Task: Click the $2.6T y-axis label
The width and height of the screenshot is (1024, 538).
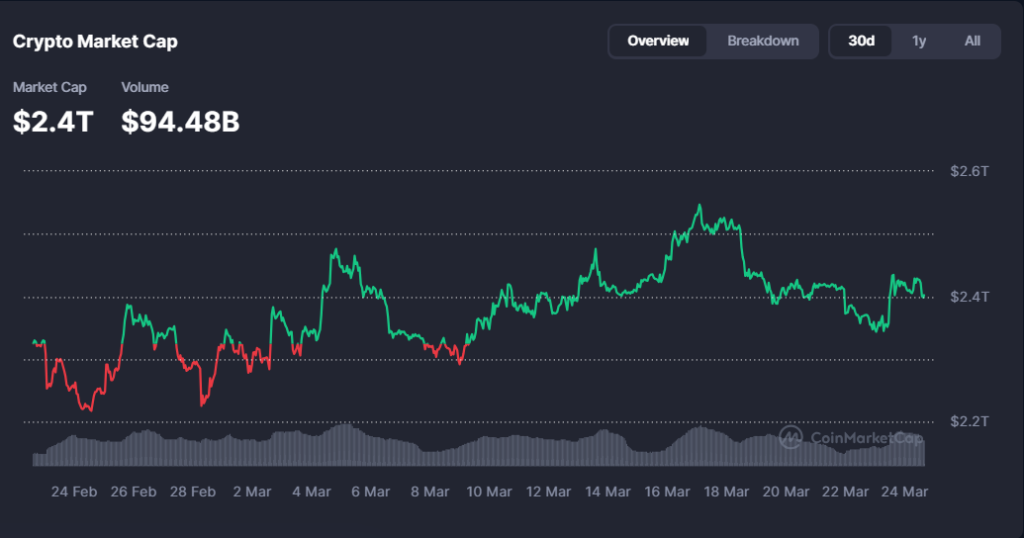Action: [969, 171]
